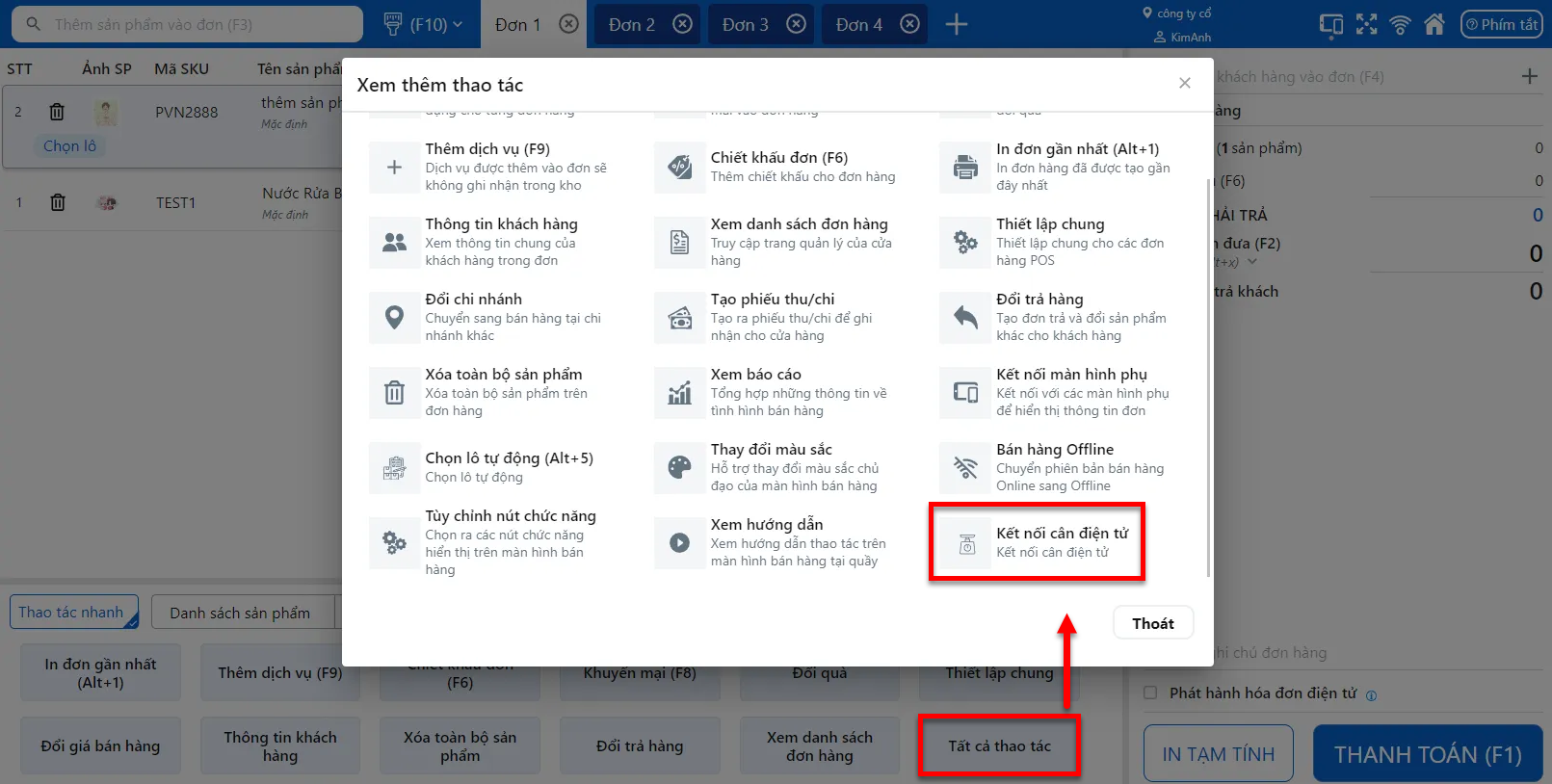Click the PVN2888 product thumbnail
The image size is (1552, 784).
(106, 113)
